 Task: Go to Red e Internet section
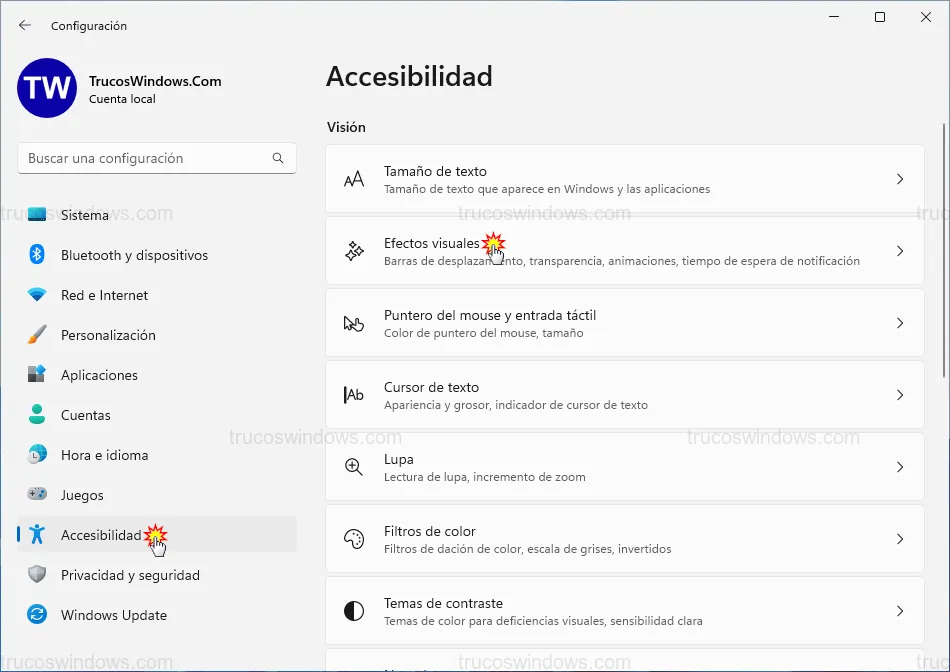(104, 295)
